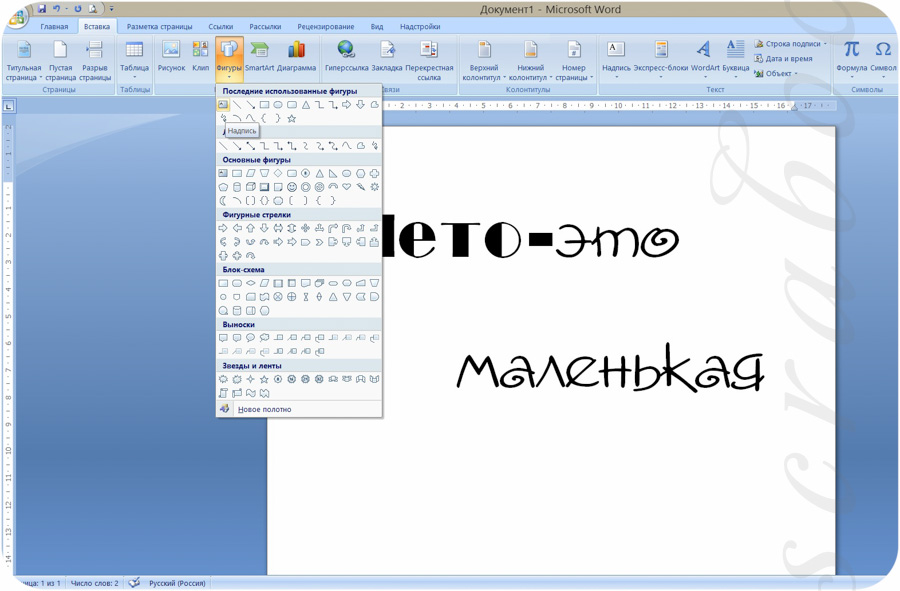Choose the diamond shape in Основные фигуры
The width and height of the screenshot is (900, 591).
278,173
